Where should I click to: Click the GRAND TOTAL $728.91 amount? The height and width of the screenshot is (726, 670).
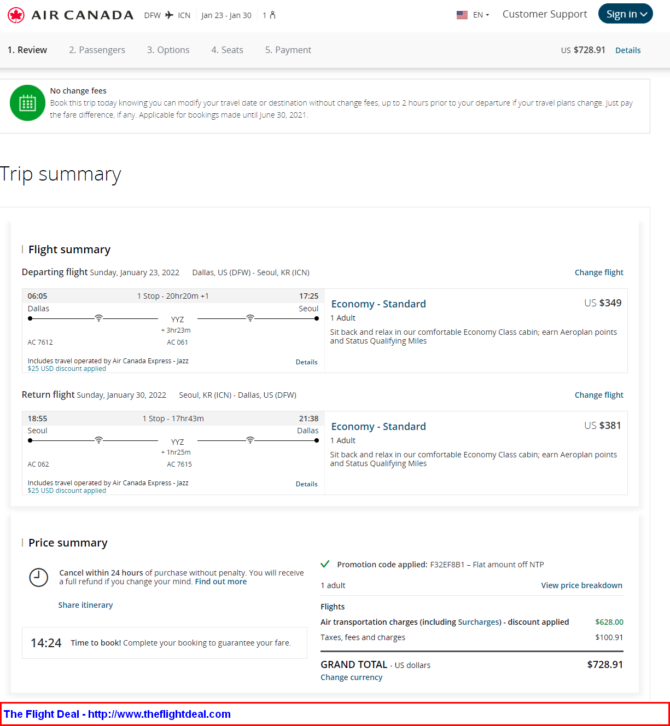pos(605,664)
